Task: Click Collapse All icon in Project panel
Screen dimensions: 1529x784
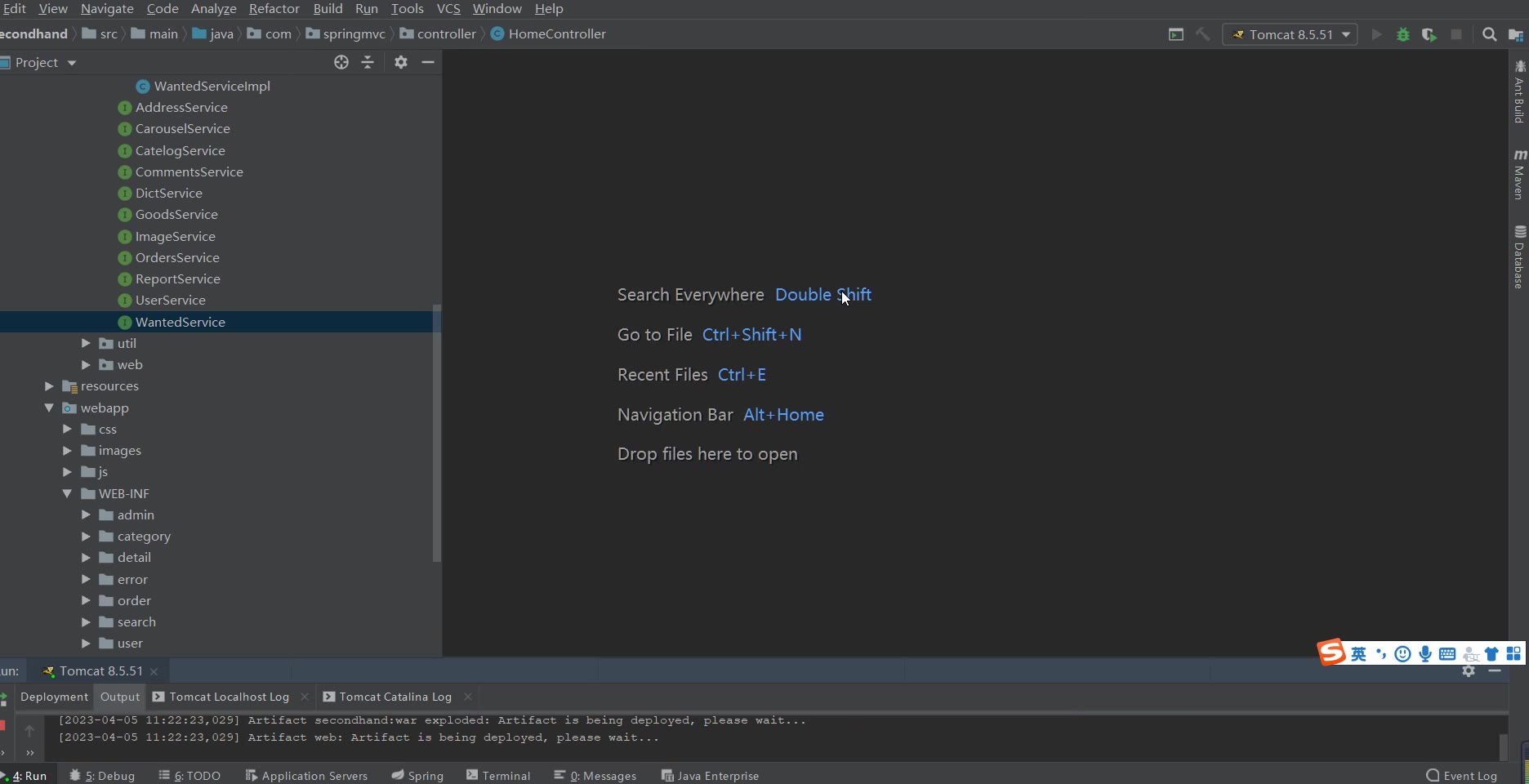Action: pos(368,62)
